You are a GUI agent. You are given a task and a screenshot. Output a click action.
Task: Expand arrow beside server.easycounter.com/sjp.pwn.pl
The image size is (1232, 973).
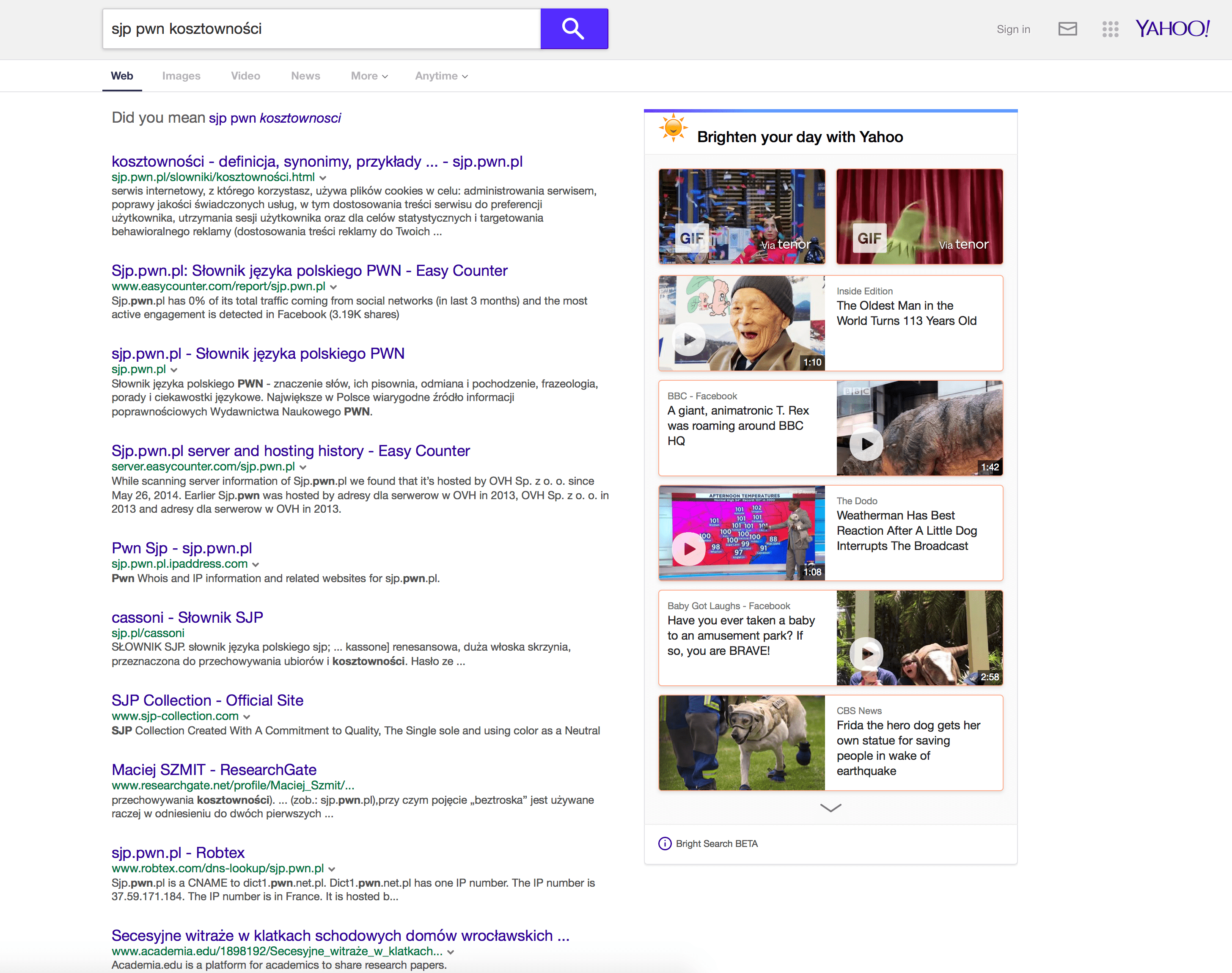click(302, 467)
